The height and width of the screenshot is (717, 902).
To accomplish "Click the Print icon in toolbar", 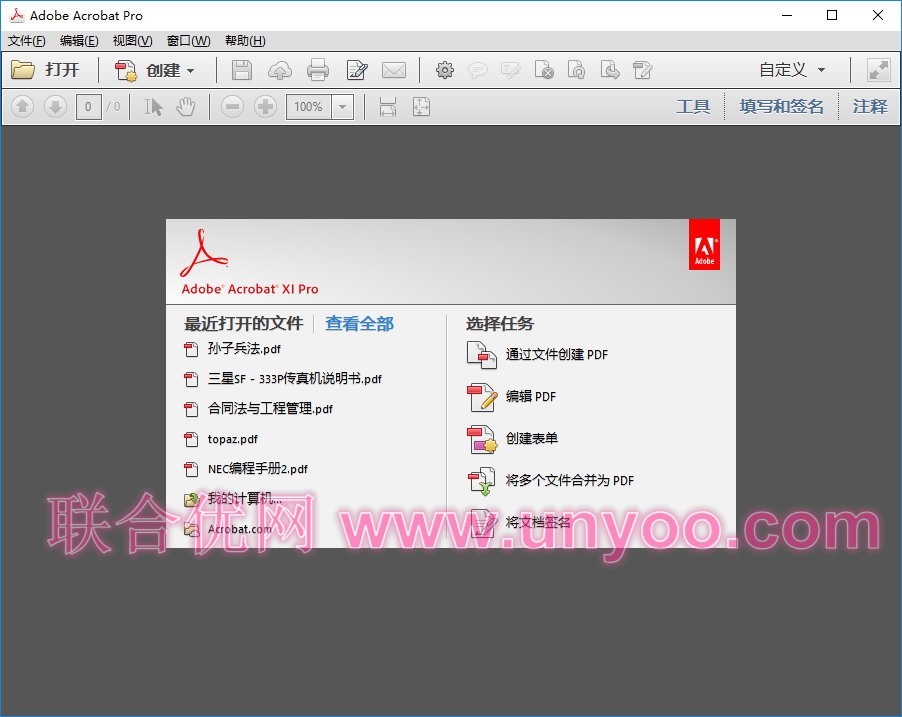I will click(318, 70).
